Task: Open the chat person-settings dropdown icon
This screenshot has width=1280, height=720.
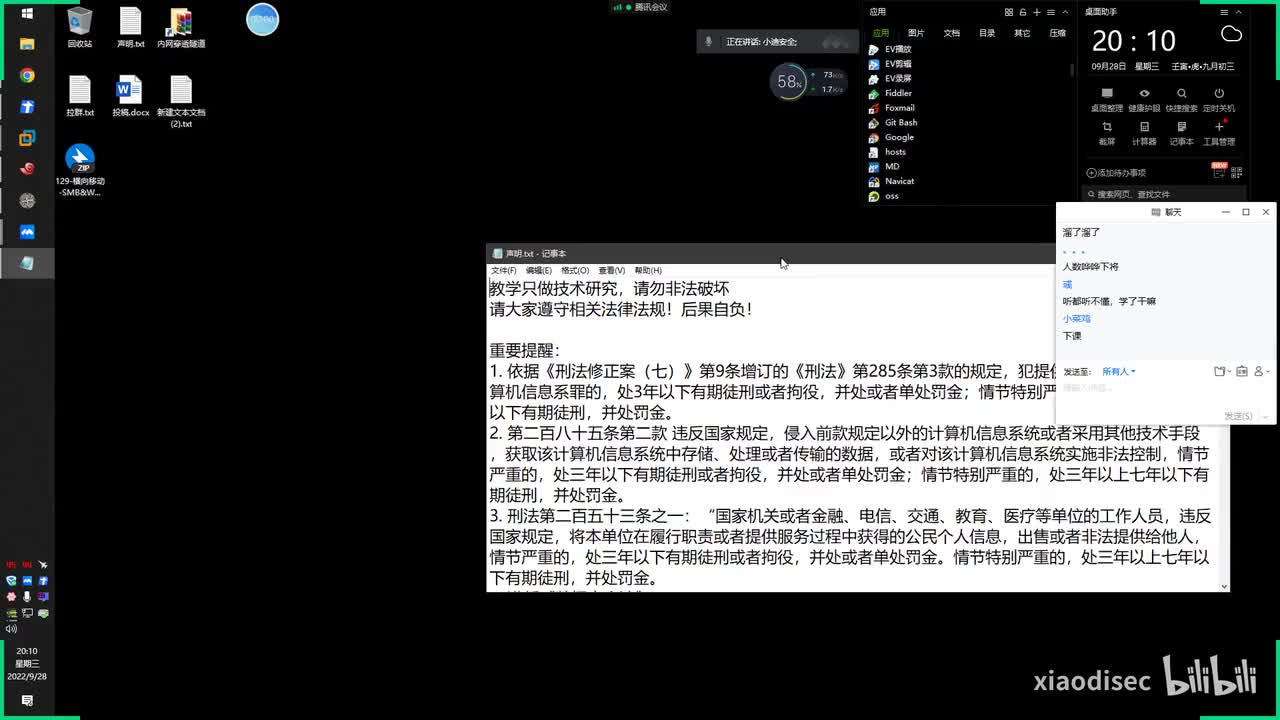Action: (x=1262, y=371)
